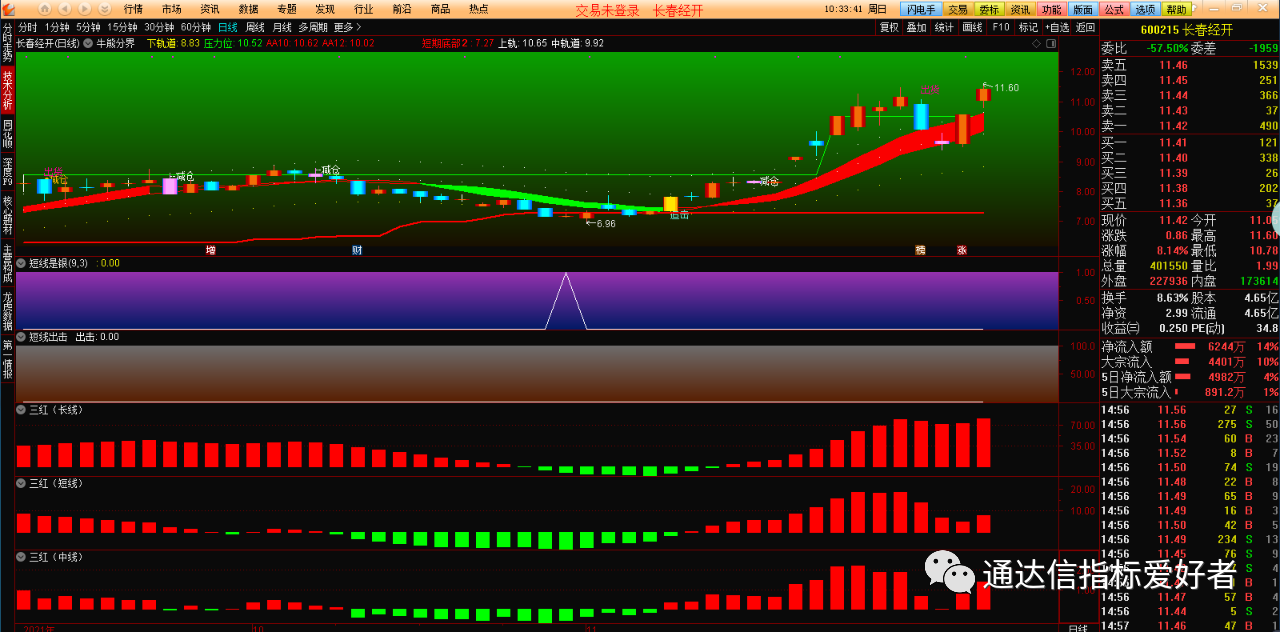Image resolution: width=1280 pixels, height=632 pixels.
Task: Select the 龙虎数据 sidebar tab
Action: tap(7, 312)
